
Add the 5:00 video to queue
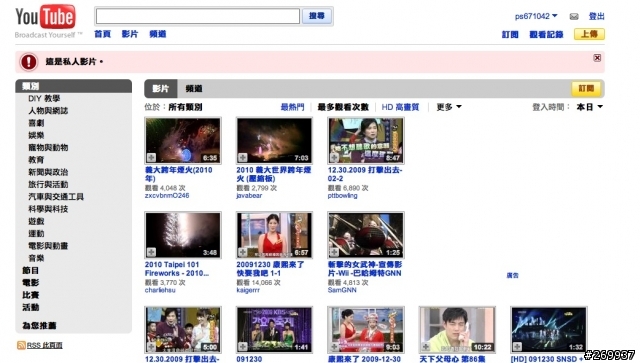[x=151, y=347]
